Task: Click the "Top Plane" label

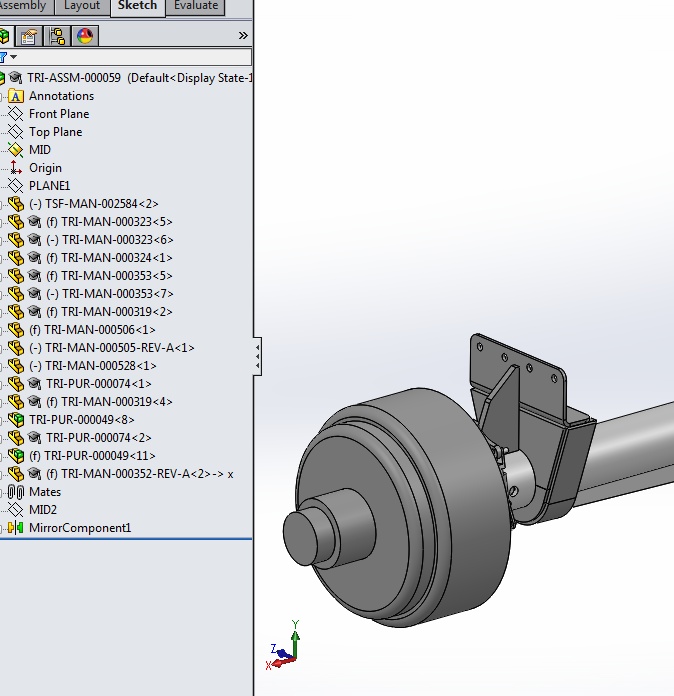Action: [x=56, y=132]
